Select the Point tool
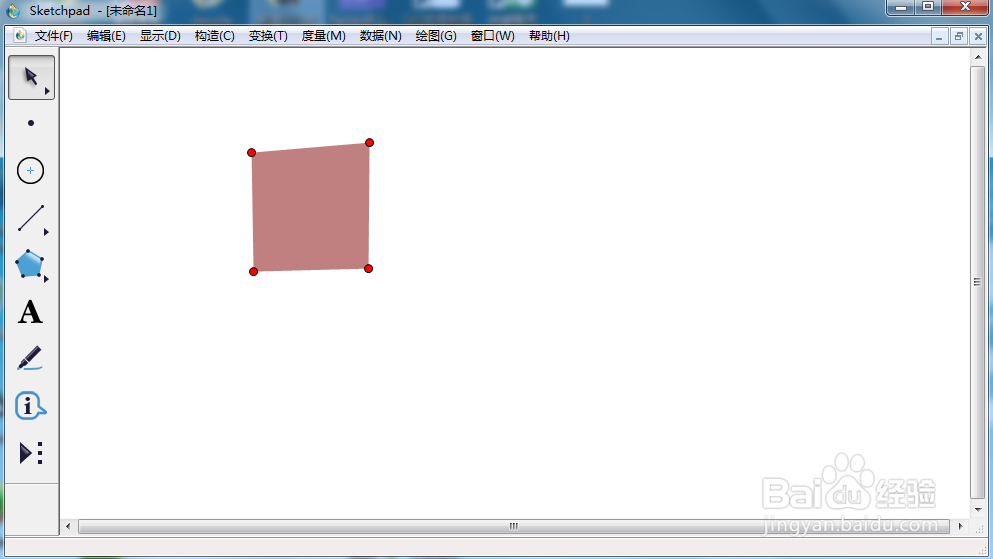993x559 pixels. tap(31, 123)
